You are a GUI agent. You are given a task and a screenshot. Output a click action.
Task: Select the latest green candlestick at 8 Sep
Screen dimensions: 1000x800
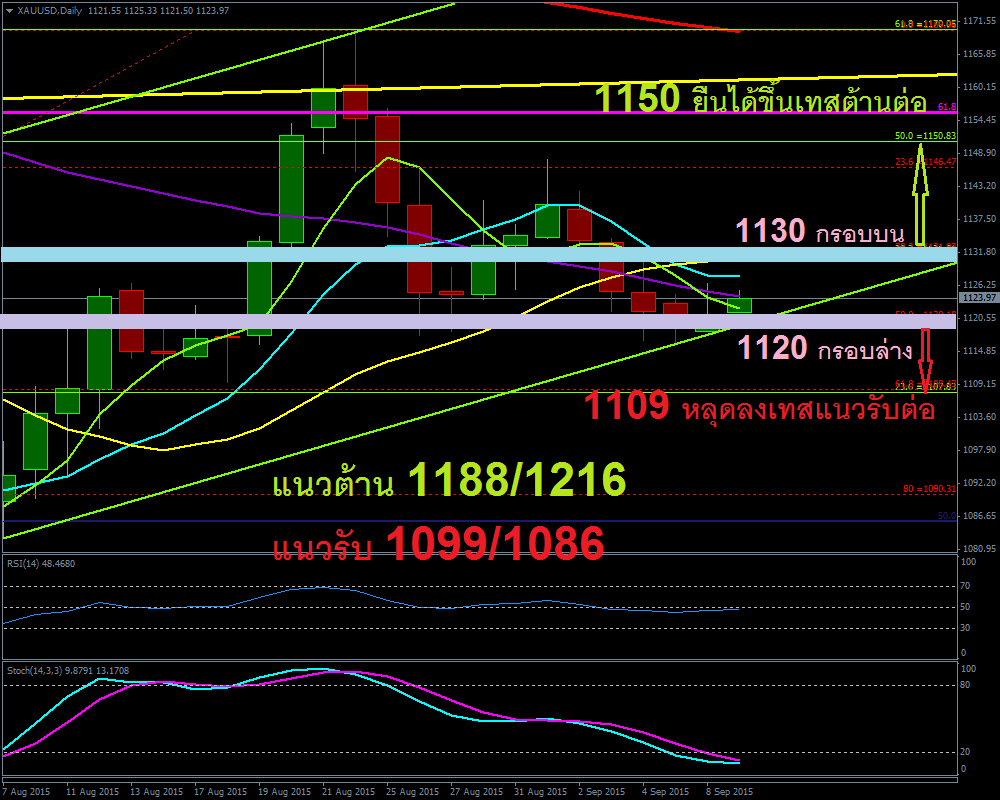(739, 304)
